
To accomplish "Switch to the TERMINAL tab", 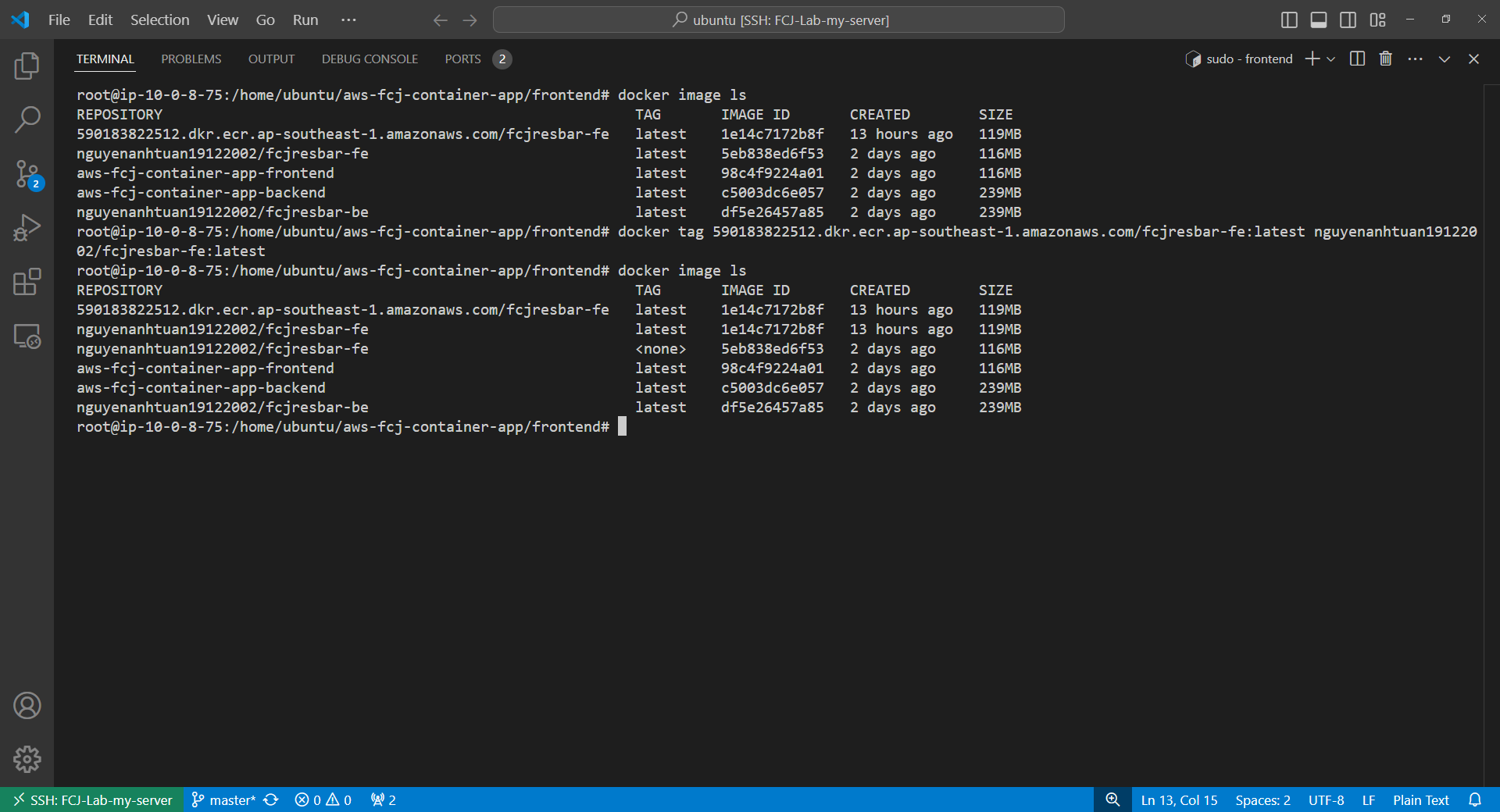I will click(x=105, y=59).
